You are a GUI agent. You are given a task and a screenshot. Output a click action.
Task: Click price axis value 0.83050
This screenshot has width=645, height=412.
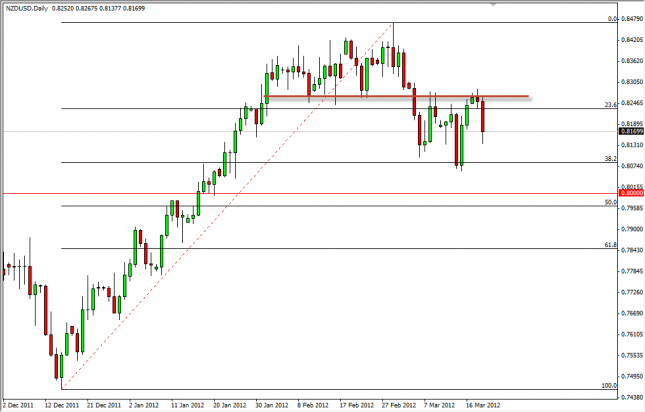(x=632, y=82)
